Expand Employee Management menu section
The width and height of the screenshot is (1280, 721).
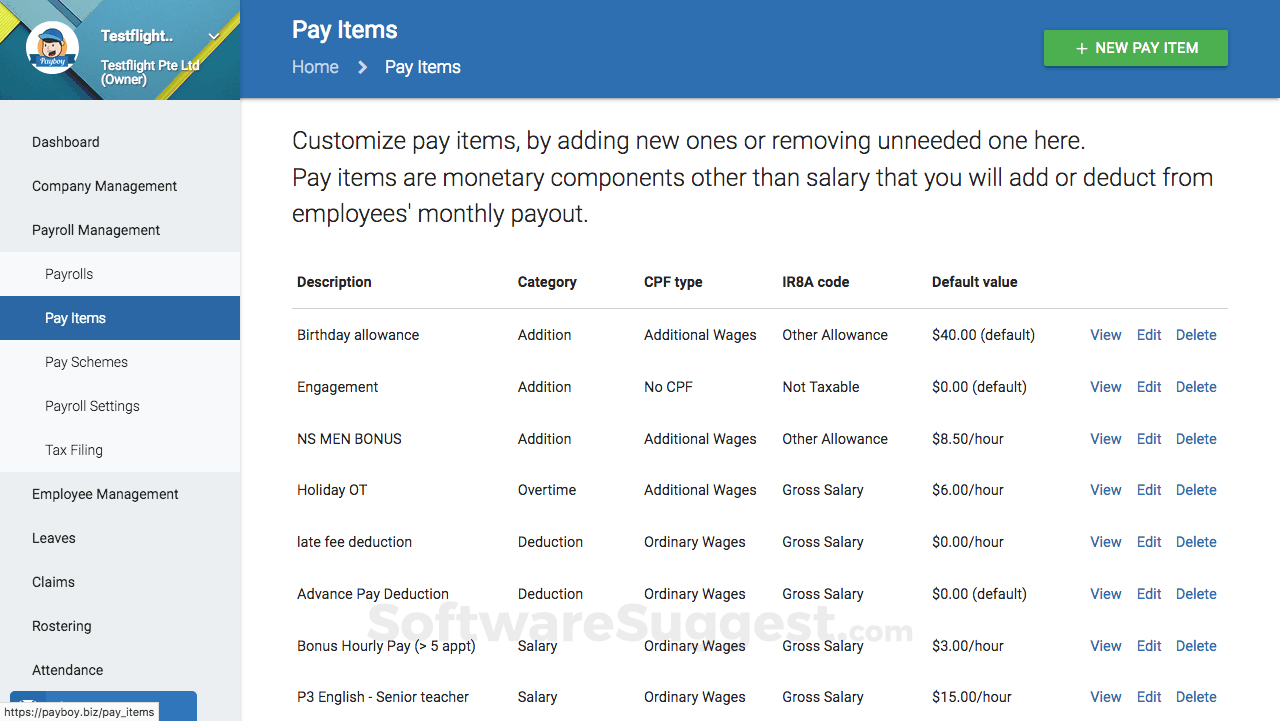(105, 494)
